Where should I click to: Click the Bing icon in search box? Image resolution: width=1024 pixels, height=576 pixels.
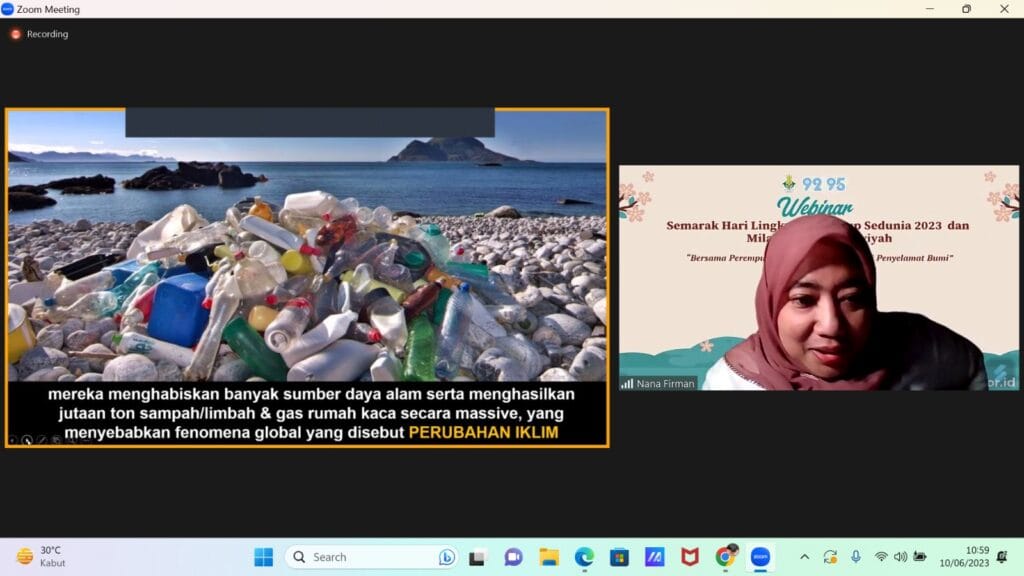tap(446, 557)
